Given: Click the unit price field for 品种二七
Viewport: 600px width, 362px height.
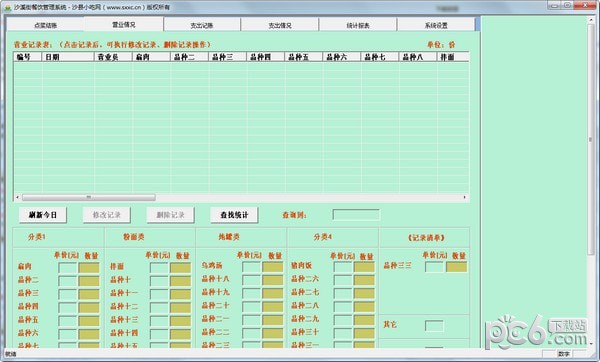Looking at the screenshot, I should coord(343,293).
